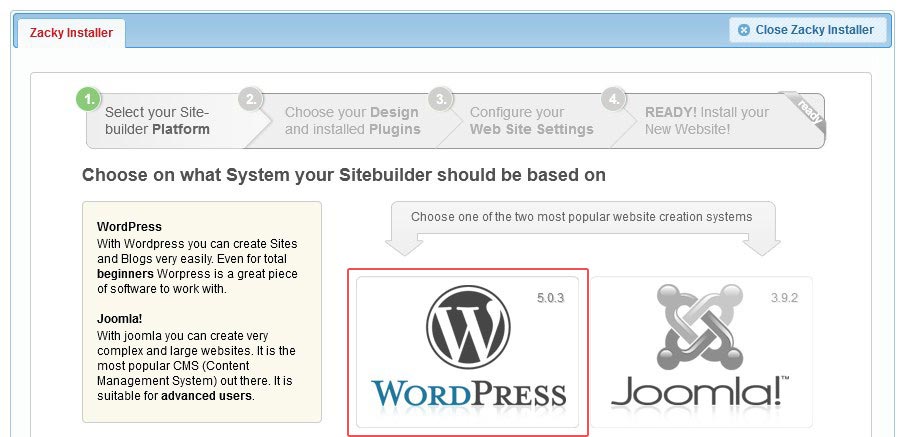Click the round WordPress W logo icon
903x437 pixels.
pyautogui.click(x=468, y=328)
